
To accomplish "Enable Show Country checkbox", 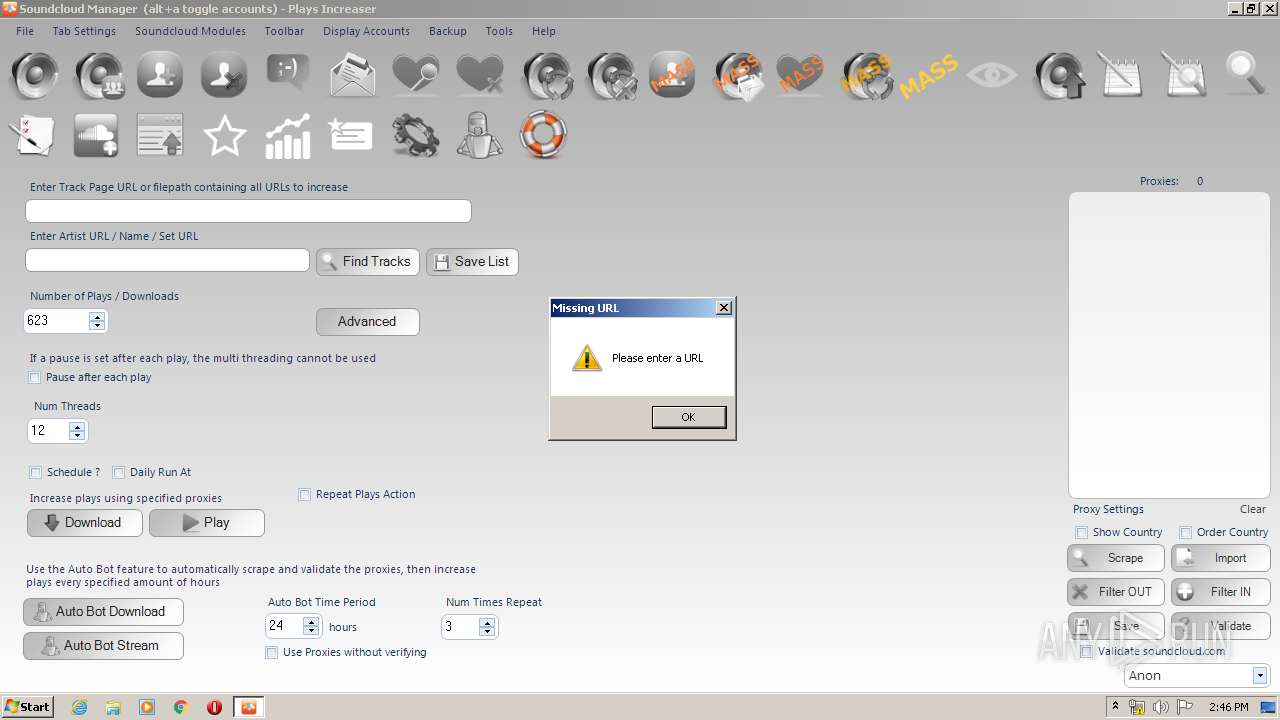I will (x=1081, y=533).
